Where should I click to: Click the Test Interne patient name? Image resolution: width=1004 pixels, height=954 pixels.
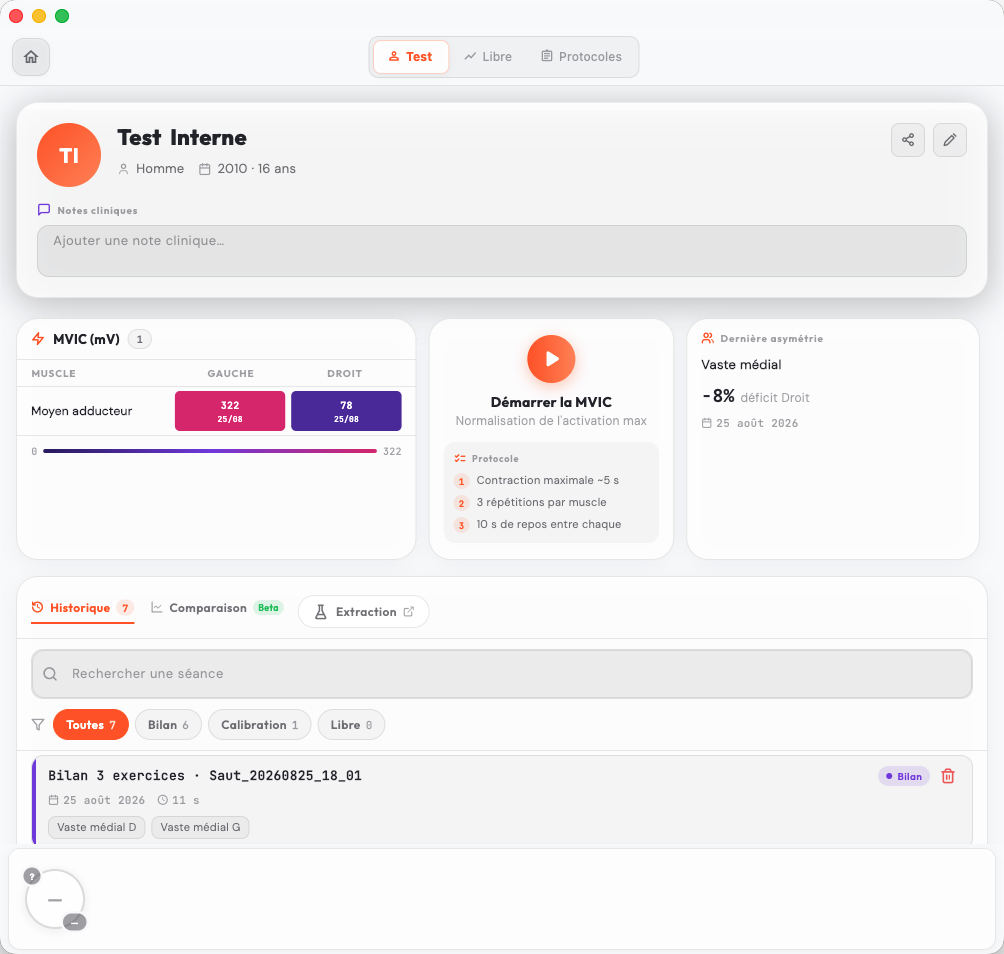(182, 138)
